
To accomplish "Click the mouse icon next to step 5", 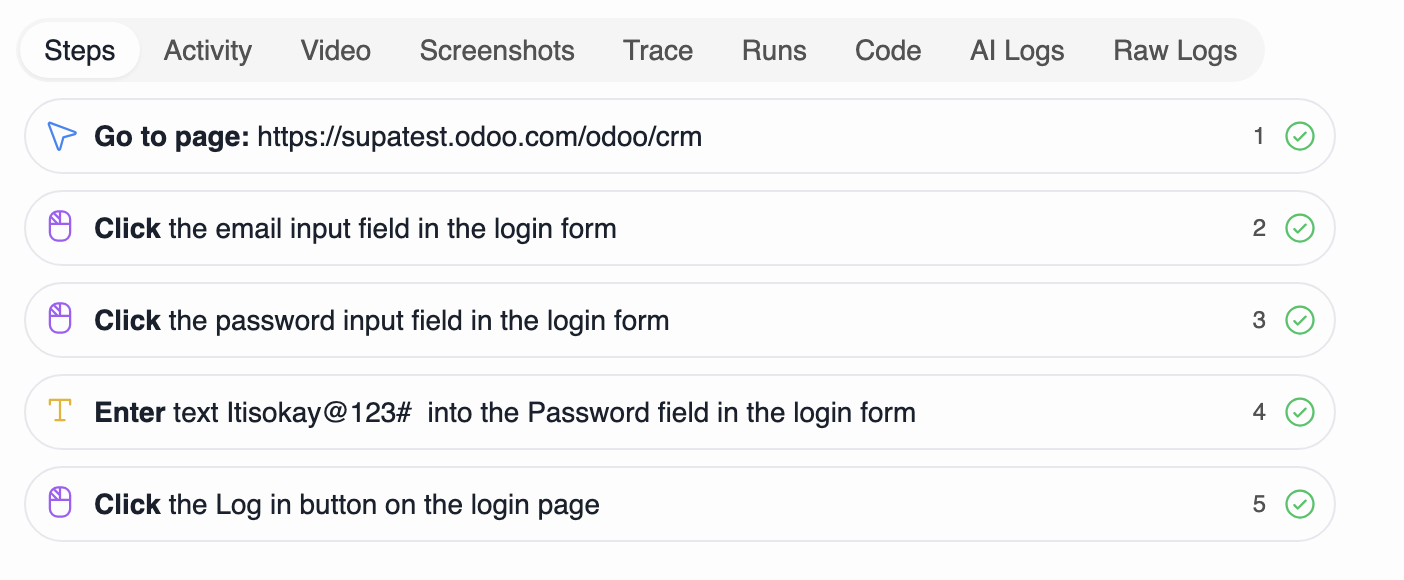I will coord(61,503).
